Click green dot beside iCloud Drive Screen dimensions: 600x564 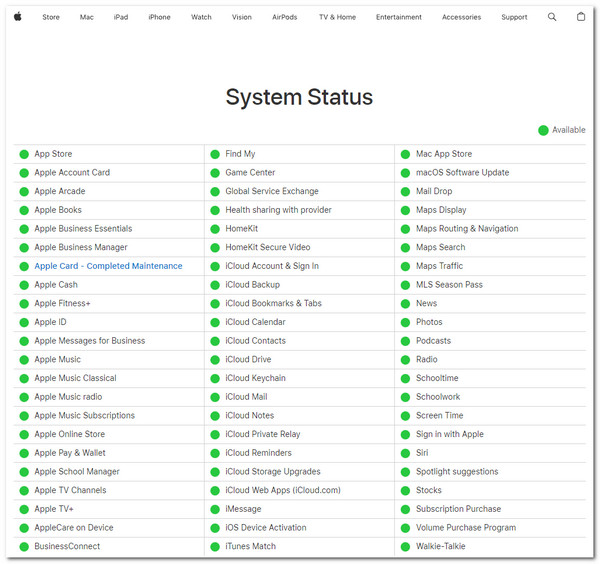(x=215, y=360)
